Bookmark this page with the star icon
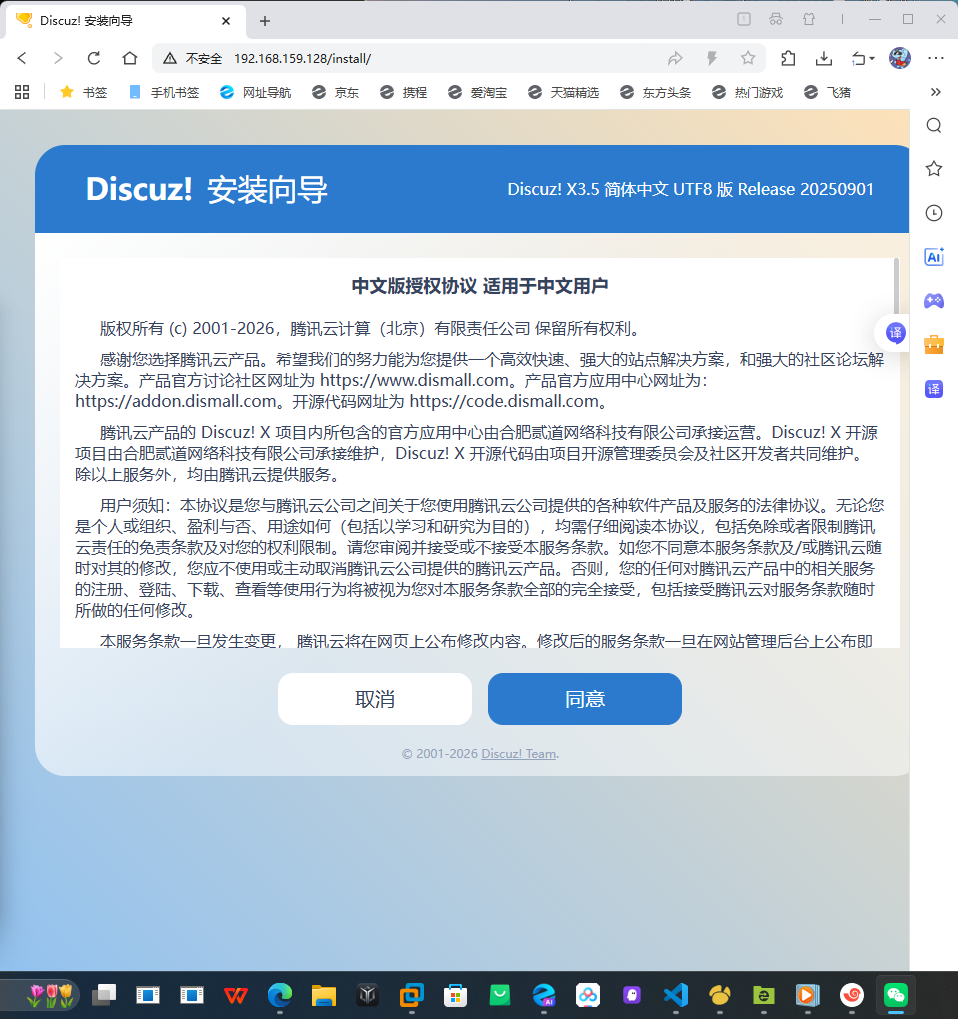958x1019 pixels. (x=748, y=58)
